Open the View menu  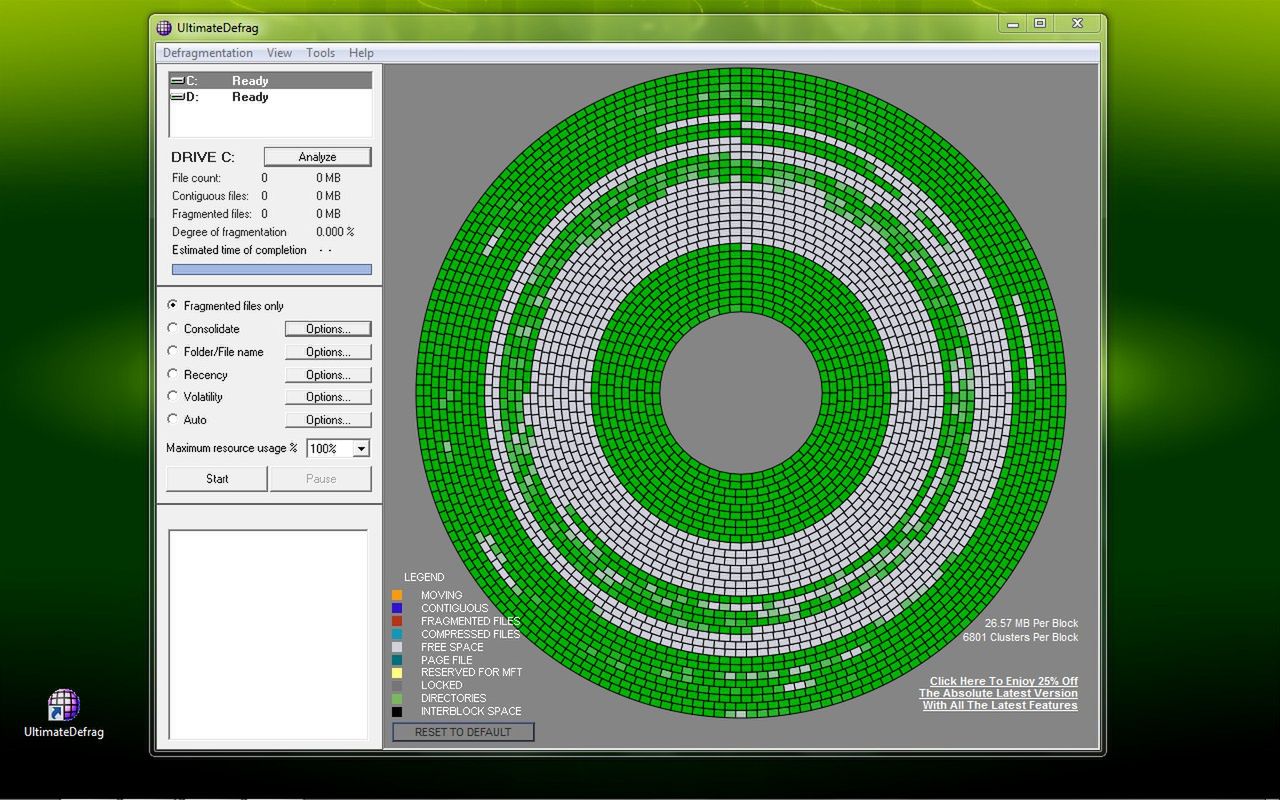pos(279,53)
